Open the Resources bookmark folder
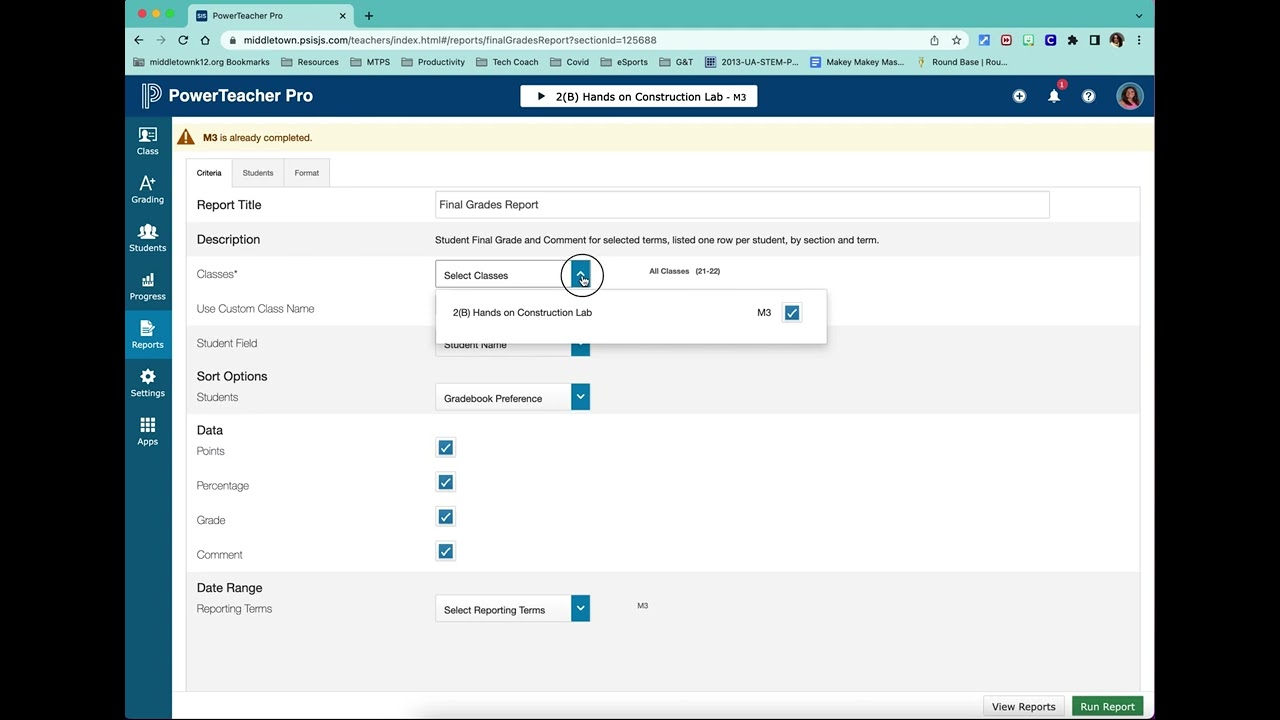Screen dimensions: 1280x720 pyautogui.click(x=310, y=62)
